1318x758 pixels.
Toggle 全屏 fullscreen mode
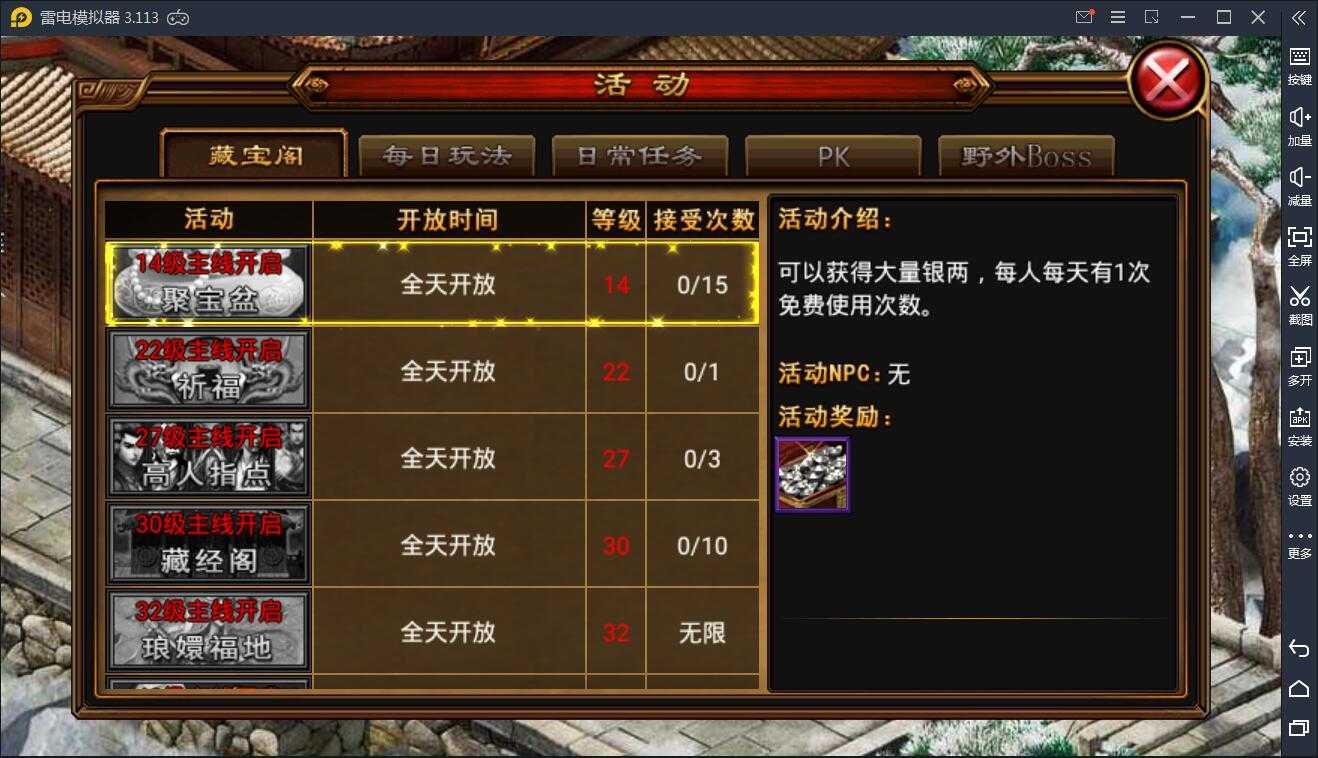tap(1299, 246)
